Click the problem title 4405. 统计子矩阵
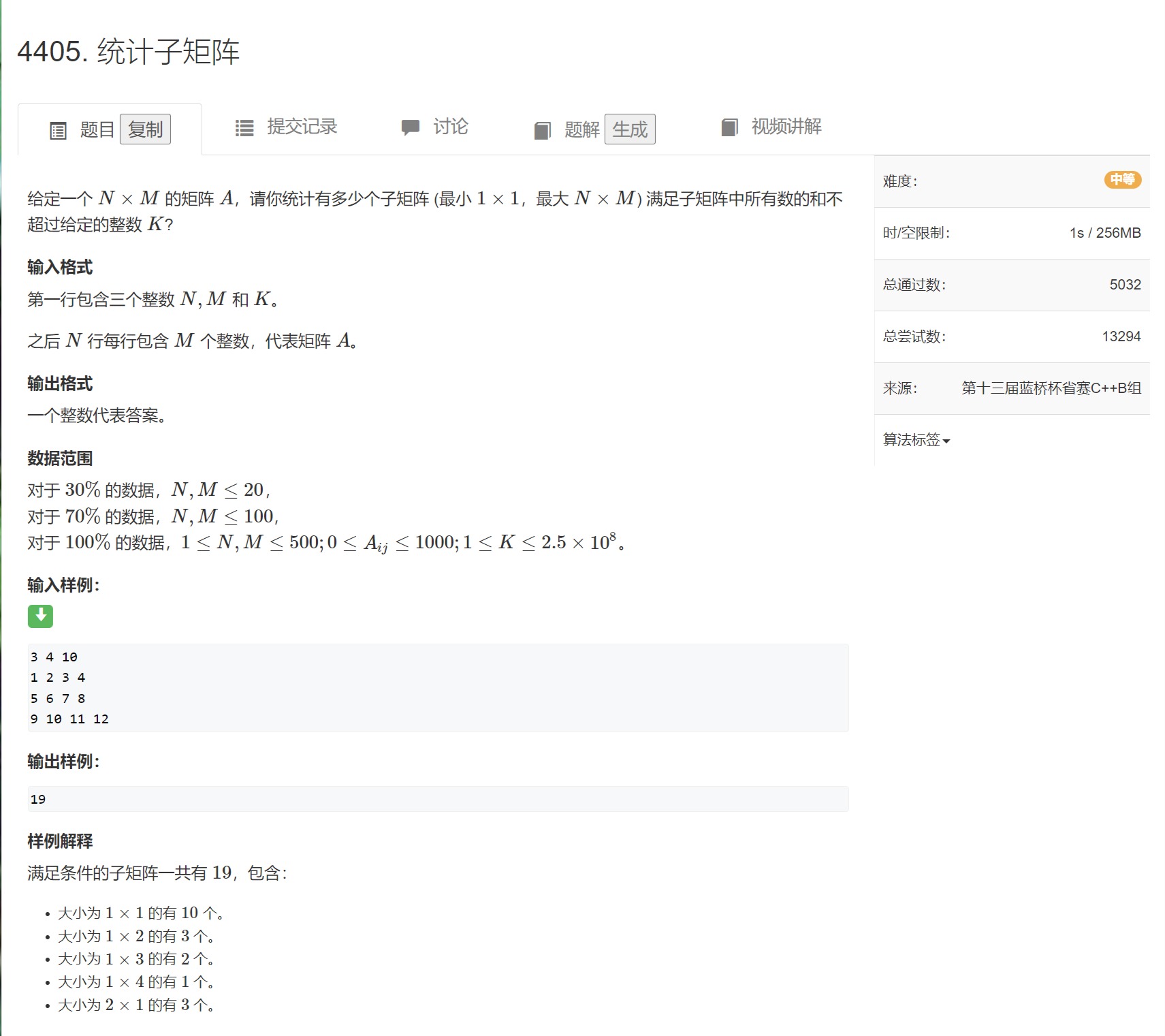Screen dimensions: 1165x1036 tap(128, 52)
